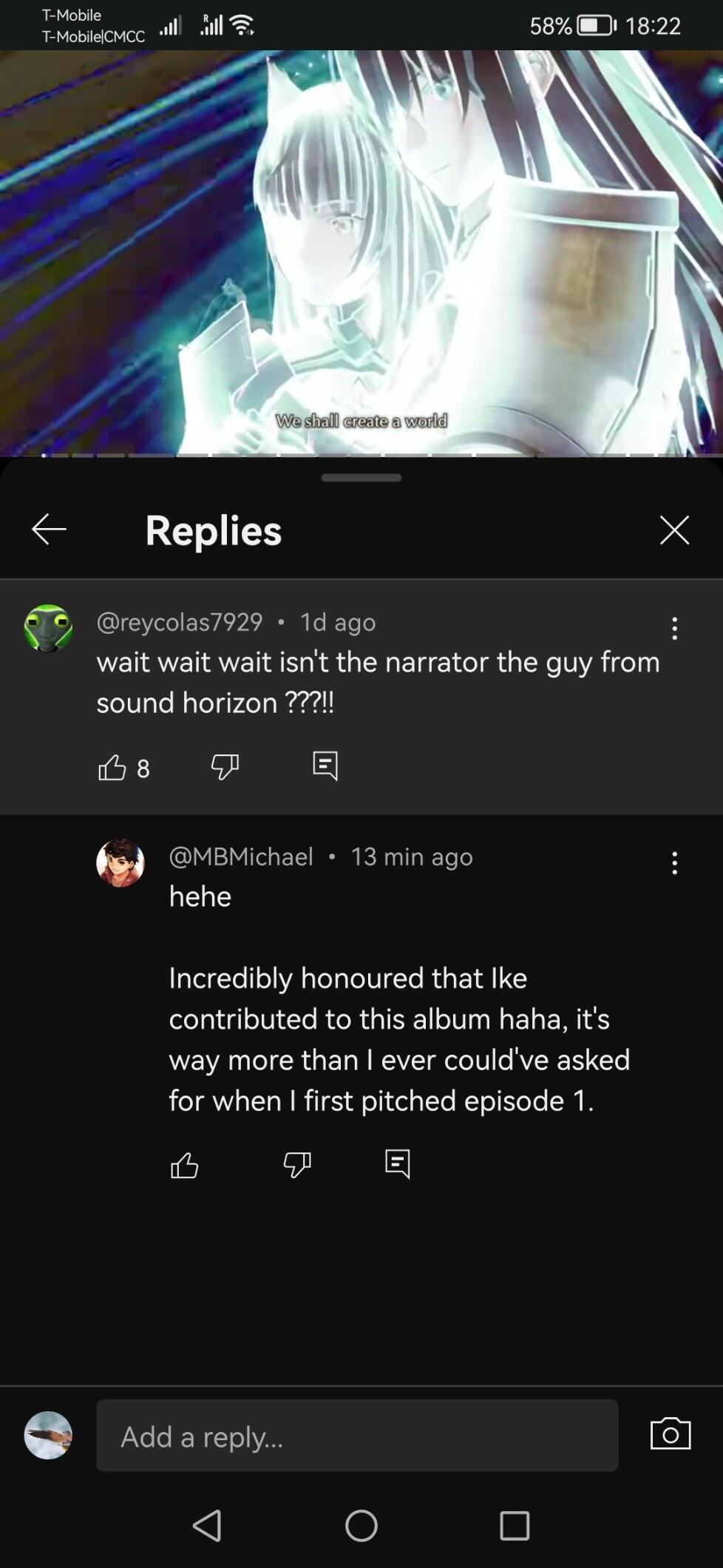The image size is (723, 1568).
Task: Dislike the reply from @MBMichael
Action: pyautogui.click(x=297, y=1165)
